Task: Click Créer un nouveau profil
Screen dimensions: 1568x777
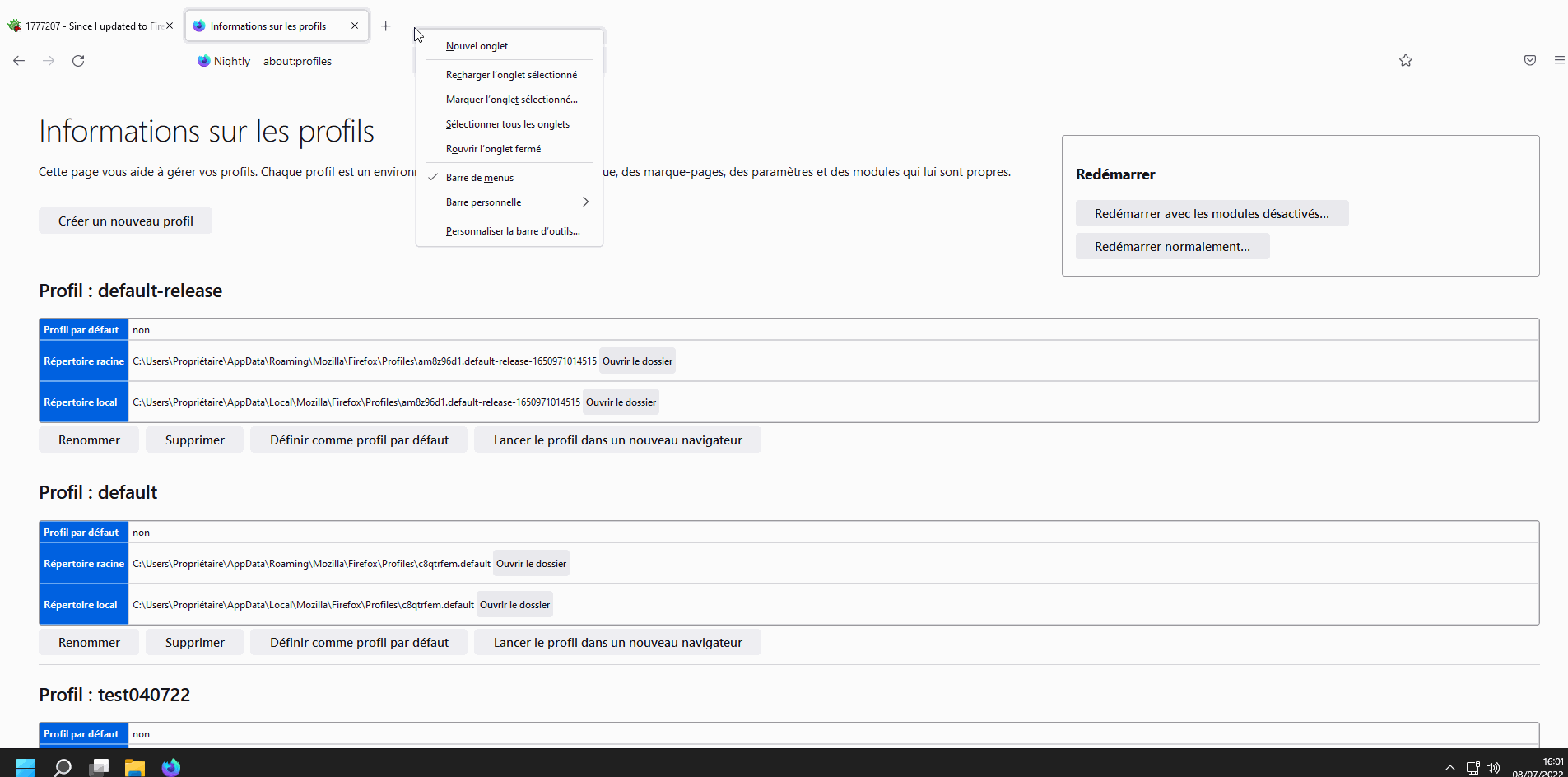Action: (125, 221)
